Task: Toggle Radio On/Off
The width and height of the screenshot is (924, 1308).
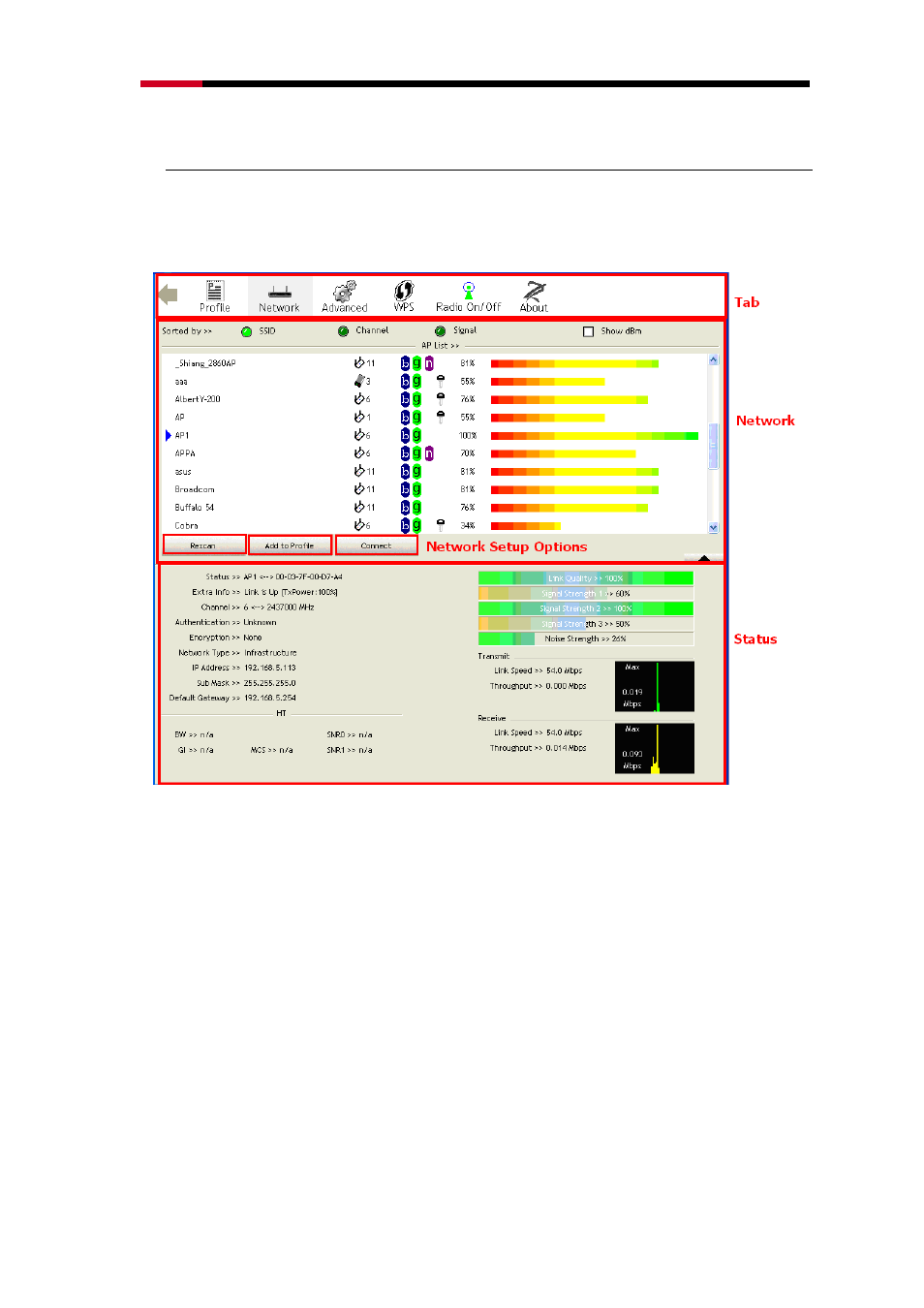Action: point(469,296)
